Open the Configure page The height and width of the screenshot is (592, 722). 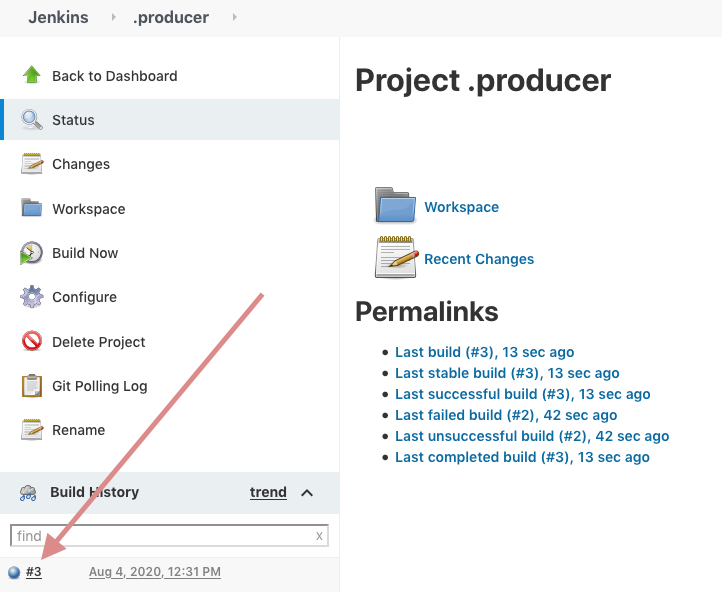pos(84,297)
